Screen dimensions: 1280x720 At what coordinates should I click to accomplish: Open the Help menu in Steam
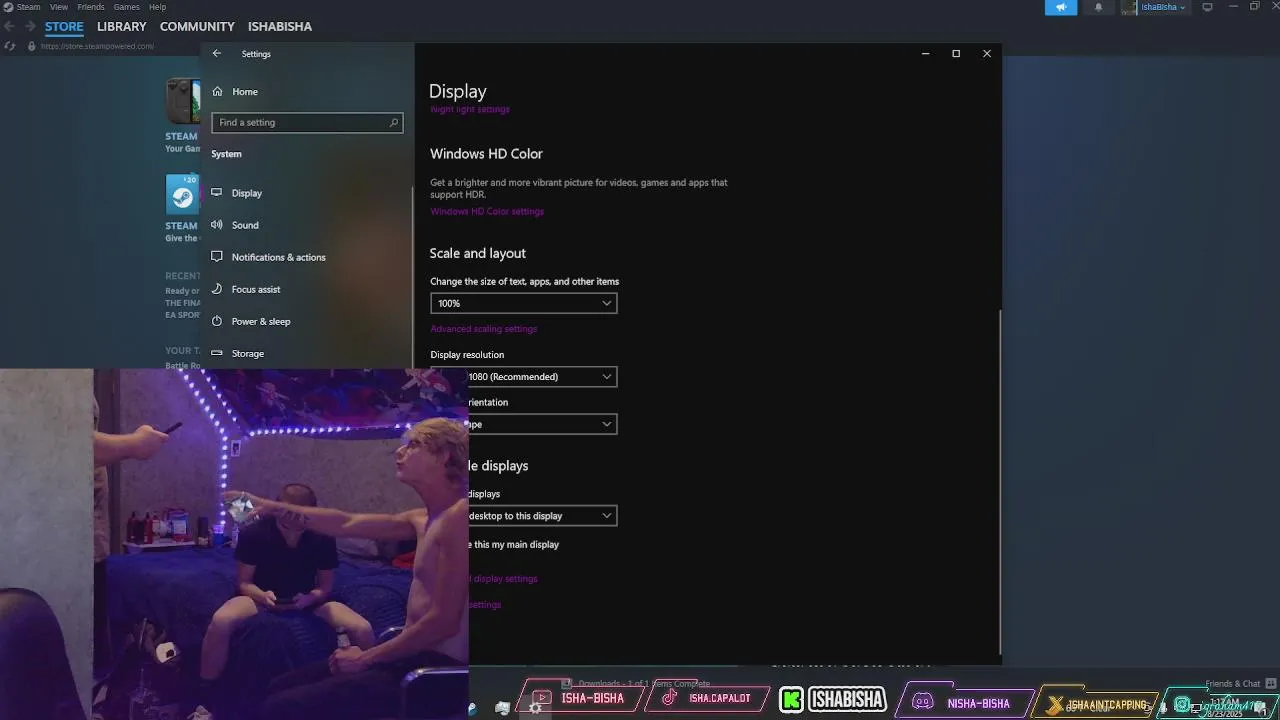pos(158,7)
